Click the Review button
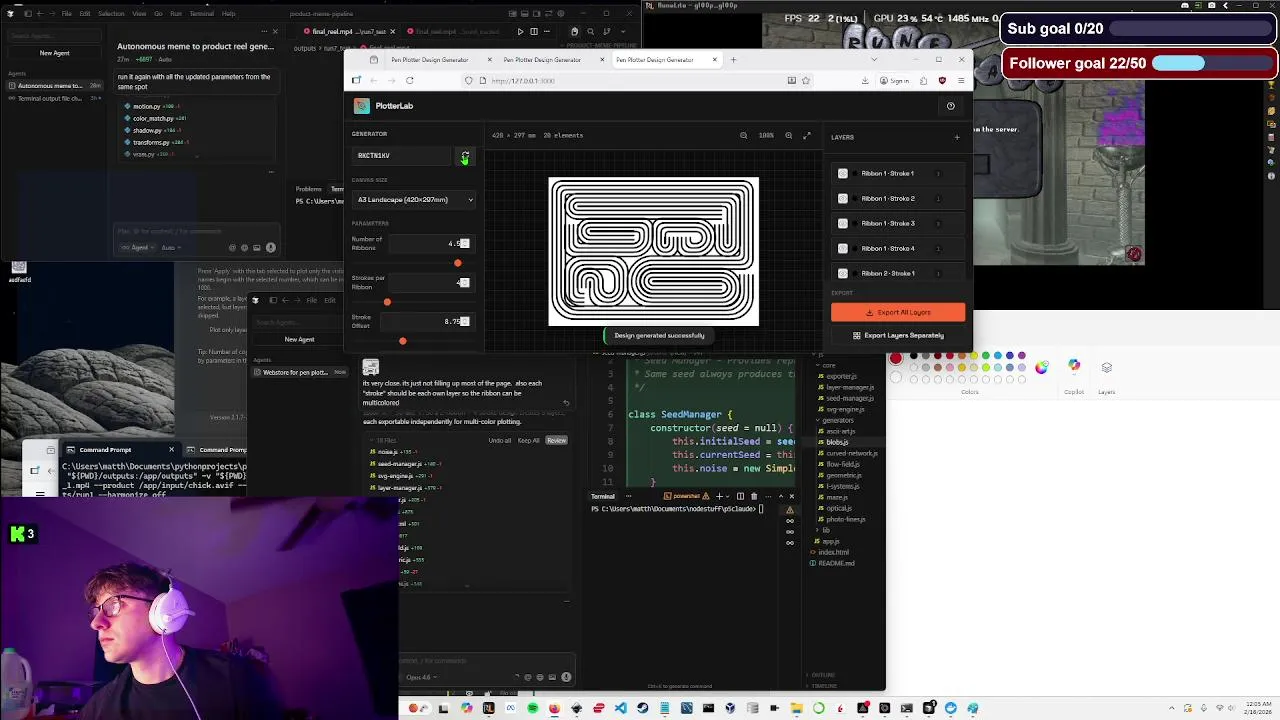Viewport: 1280px width, 720px height. [556, 441]
